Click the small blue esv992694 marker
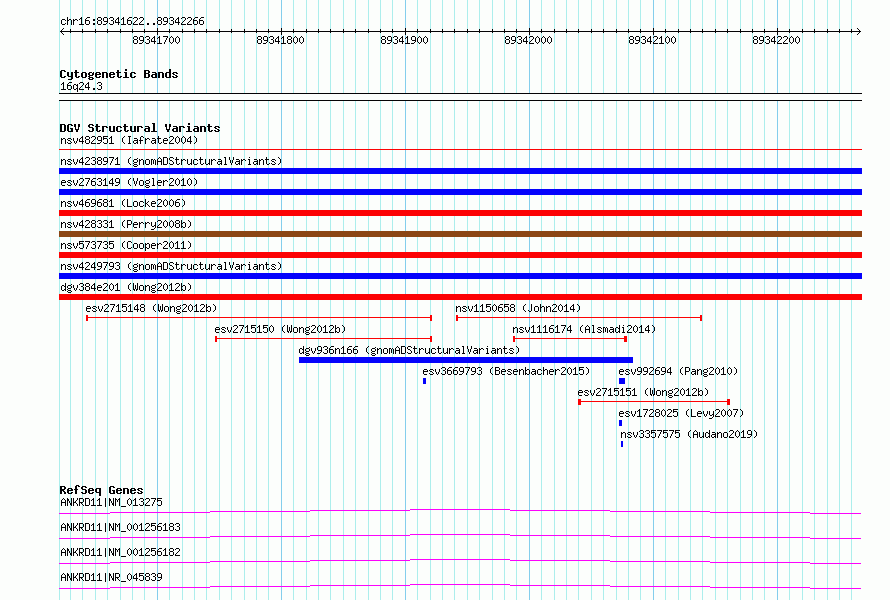The image size is (890, 600). 622,381
